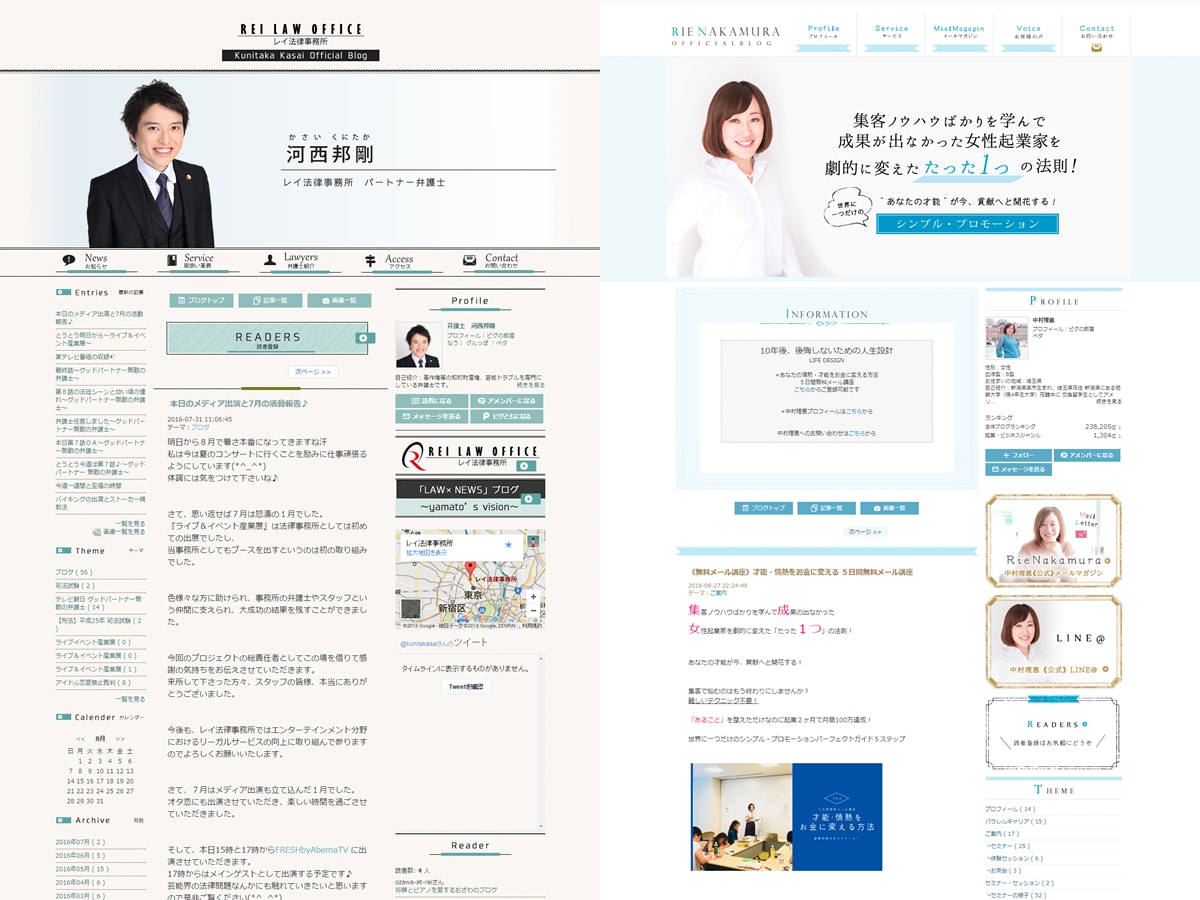Viewport: 1200px width, 900px height.
Task: Click the Contact envelope icon in Rei blog
Action: pyautogui.click(x=469, y=260)
